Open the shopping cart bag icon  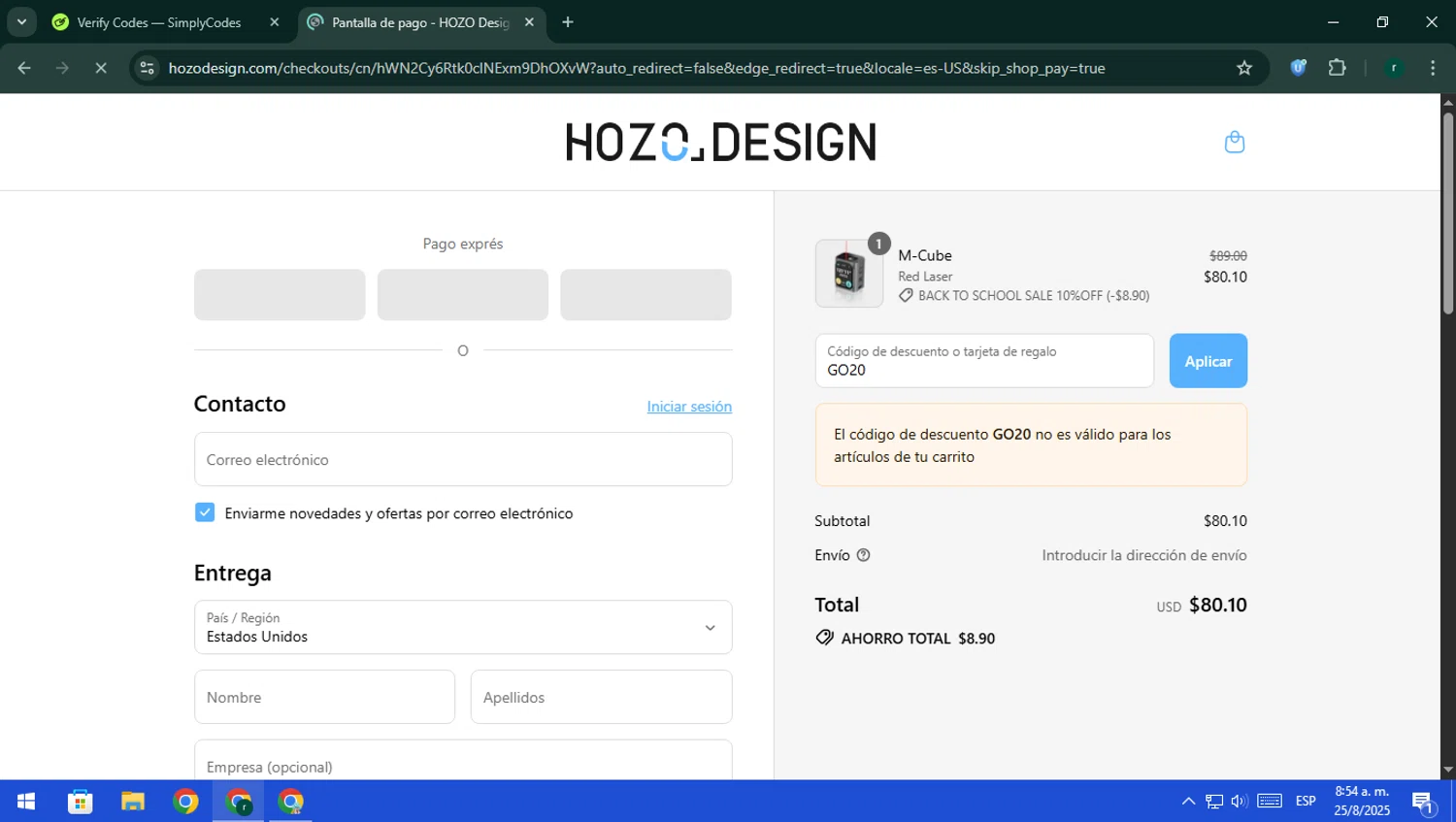[1234, 142]
